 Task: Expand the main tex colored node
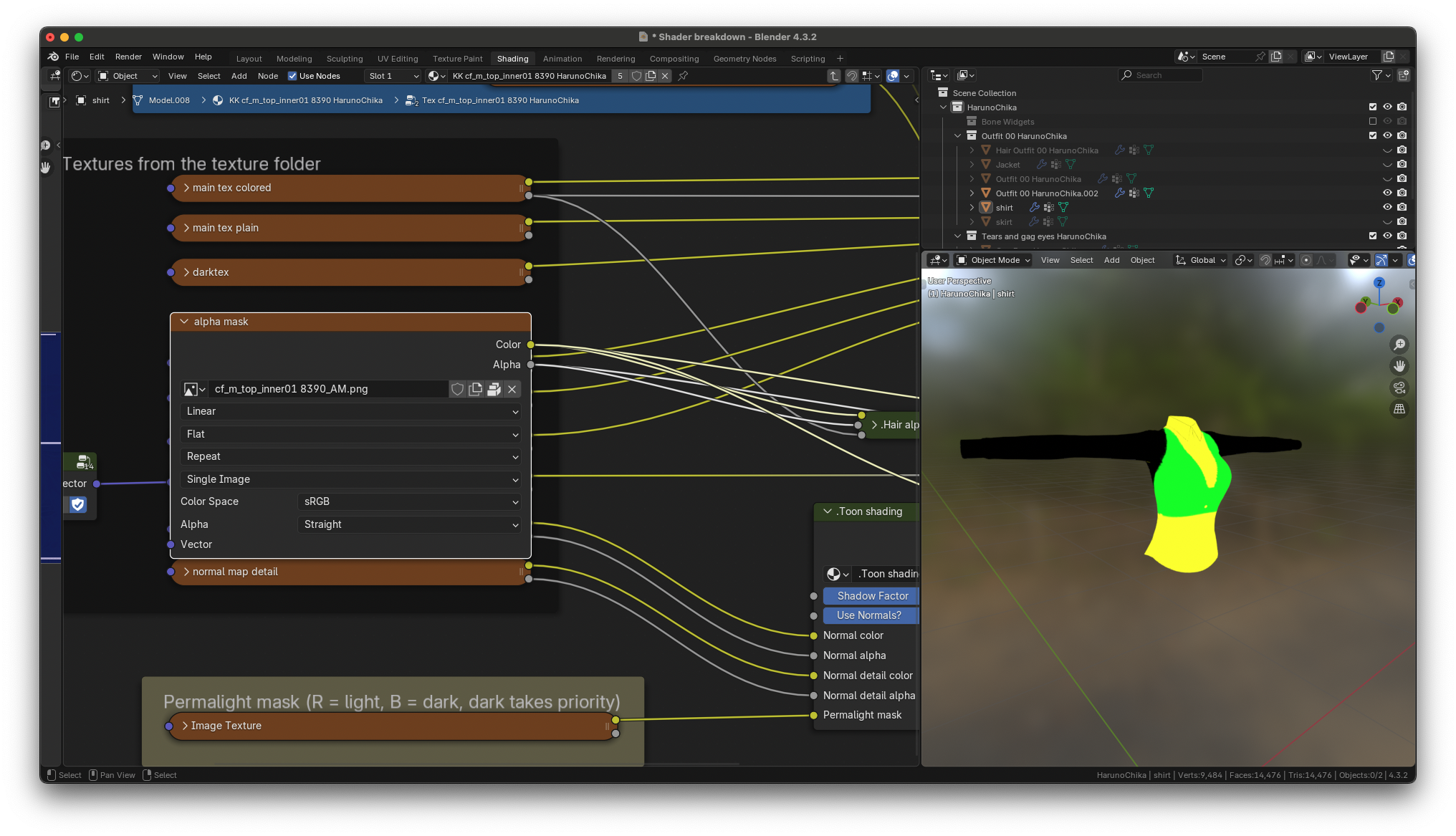[x=186, y=188]
